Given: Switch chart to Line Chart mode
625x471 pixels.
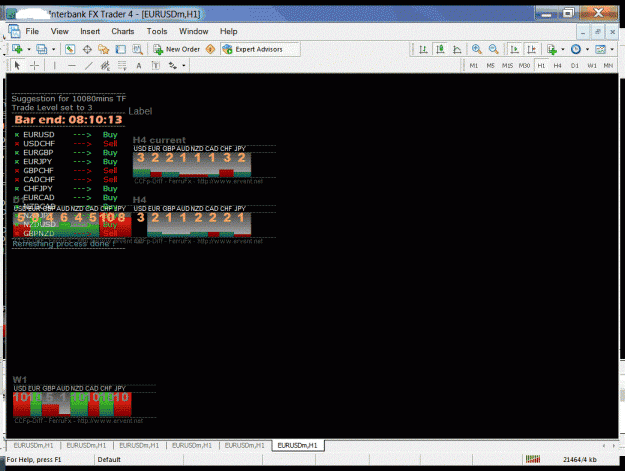Looking at the screenshot, I should pyautogui.click(x=457, y=49).
